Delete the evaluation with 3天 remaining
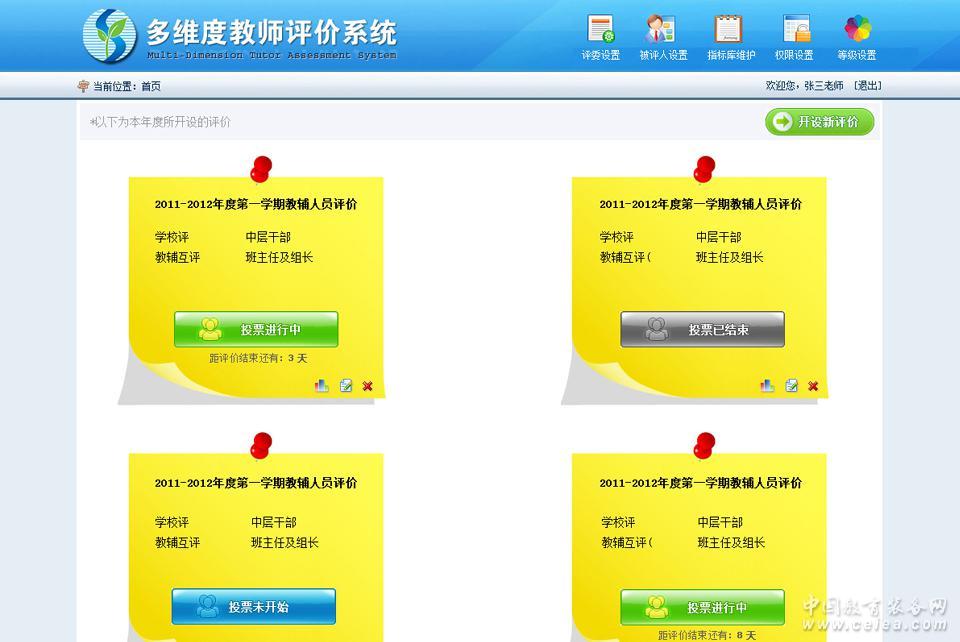This screenshot has width=960, height=642. click(x=368, y=386)
